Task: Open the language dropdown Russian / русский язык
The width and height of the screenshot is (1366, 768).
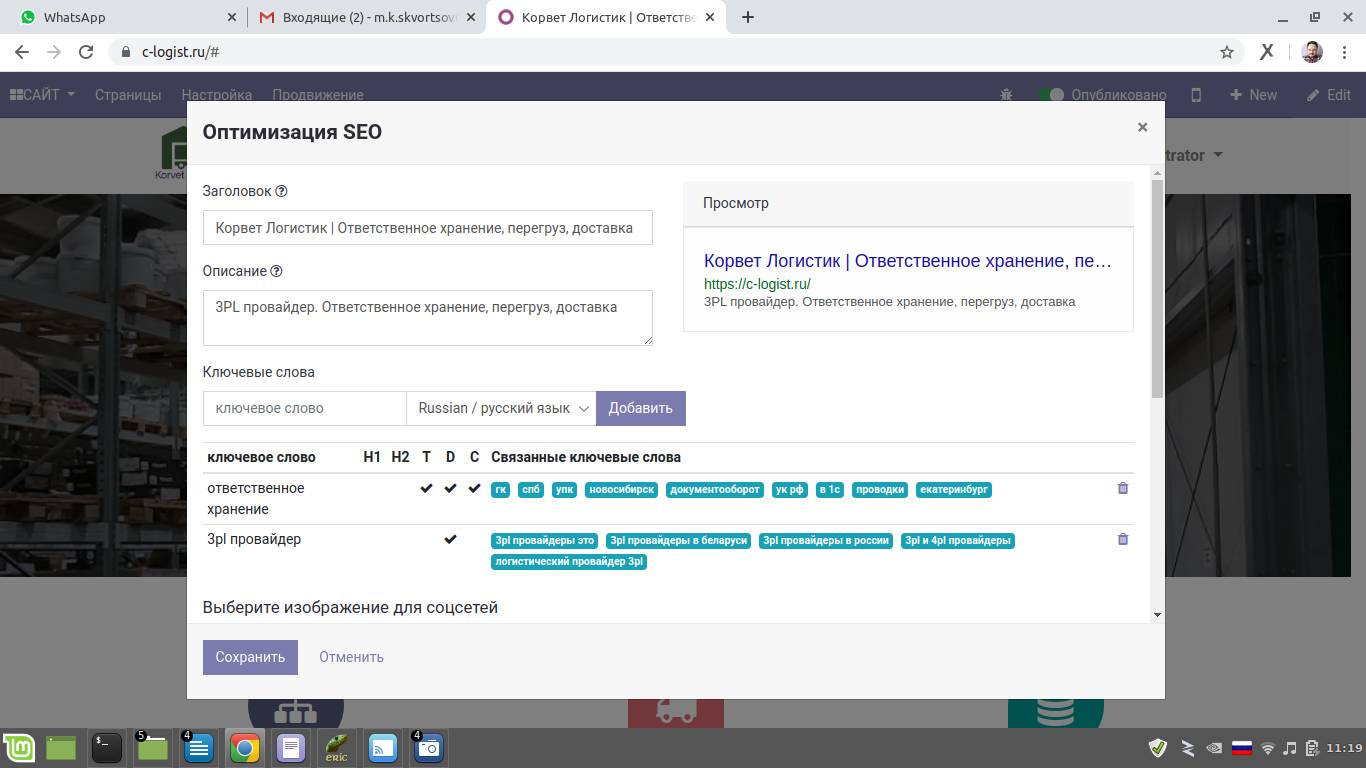Action: 501,408
